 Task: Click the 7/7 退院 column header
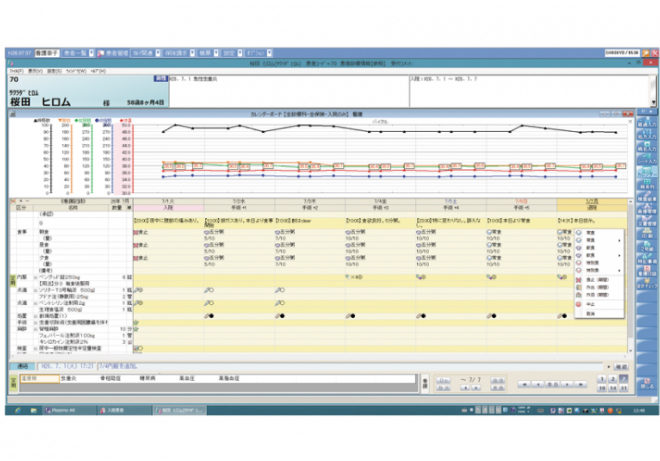click(592, 208)
